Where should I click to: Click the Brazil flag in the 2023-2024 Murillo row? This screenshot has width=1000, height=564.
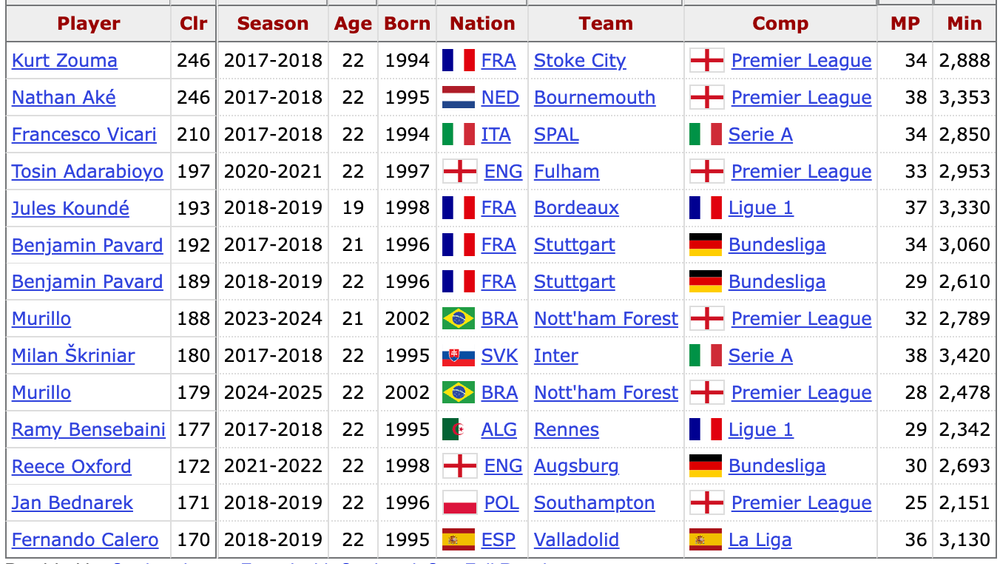(458, 319)
